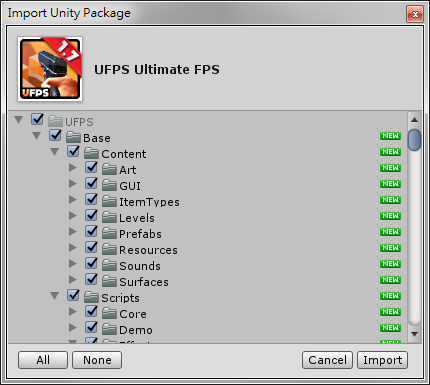Image resolution: width=430 pixels, height=385 pixels.
Task: Click the NEW badge on Scripts row
Action: (390, 296)
